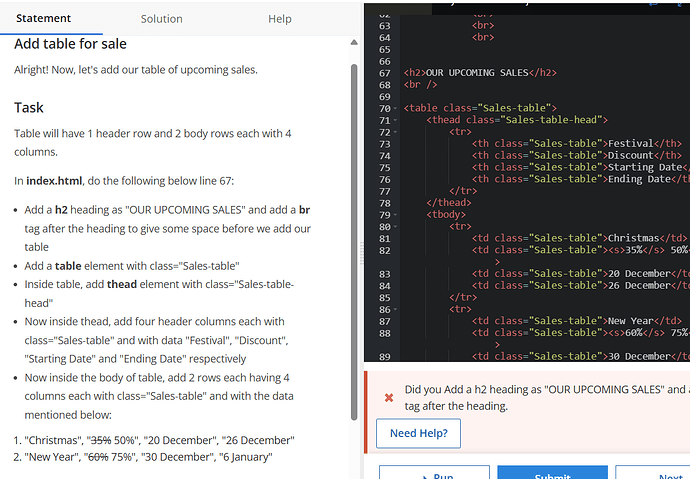Click the panel divider drag handle
This screenshot has height=479, width=690.
(362, 253)
